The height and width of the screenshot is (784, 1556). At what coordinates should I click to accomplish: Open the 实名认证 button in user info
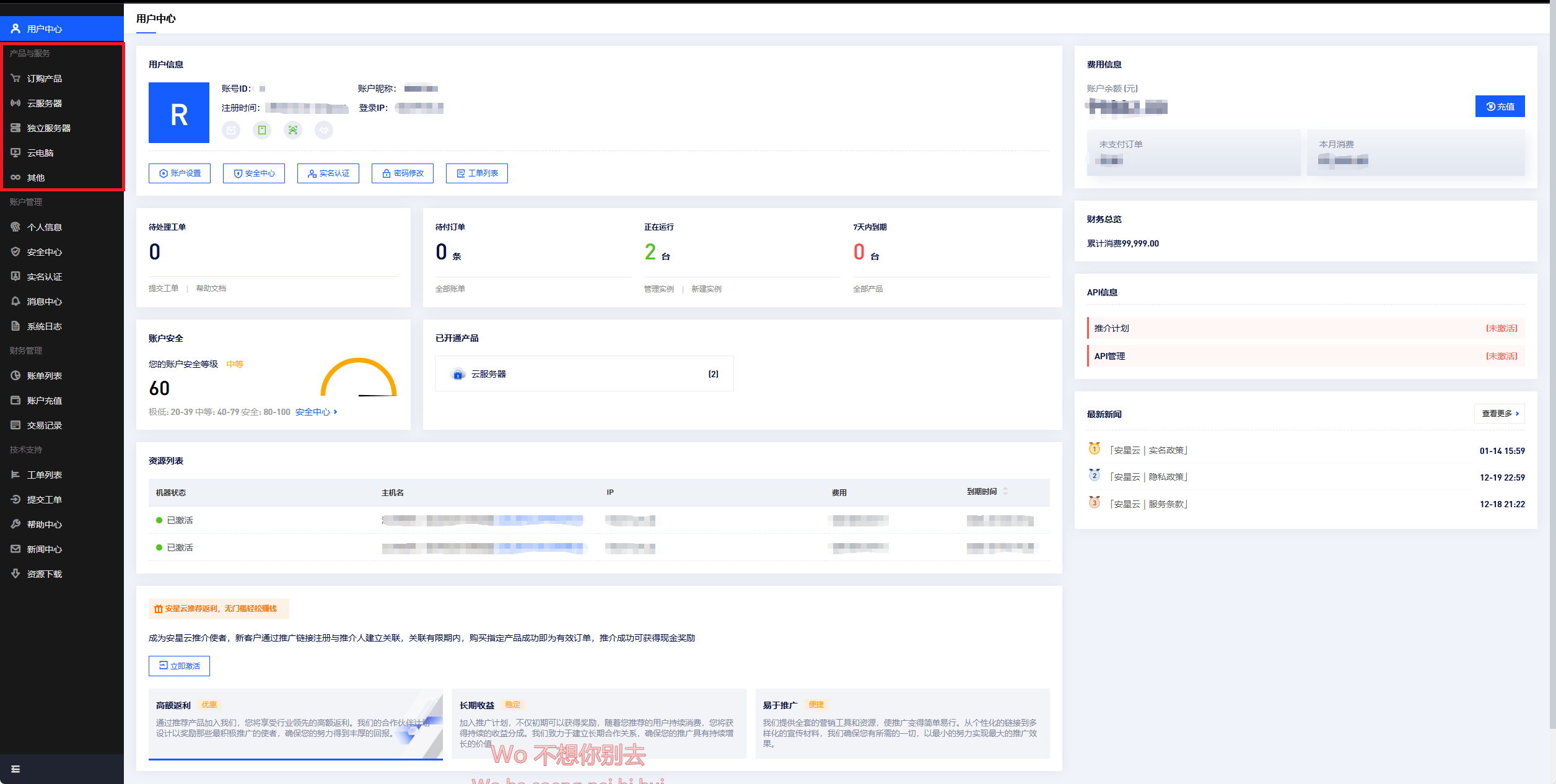(x=328, y=173)
